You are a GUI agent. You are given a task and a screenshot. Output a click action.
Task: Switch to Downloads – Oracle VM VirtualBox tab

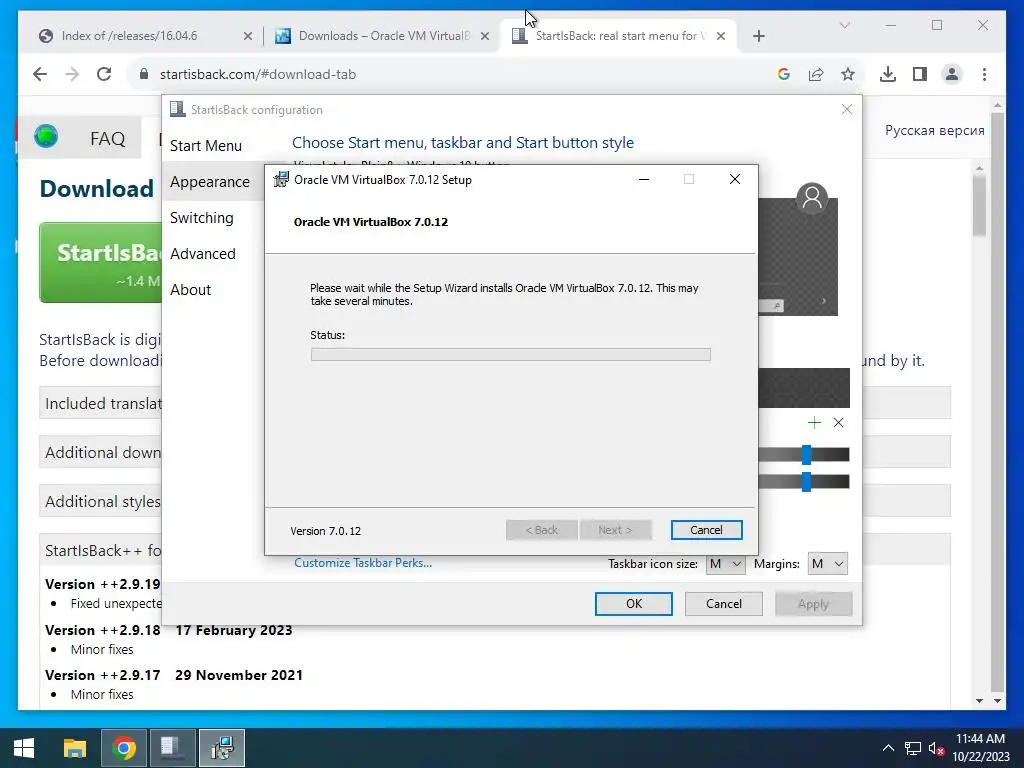381,36
